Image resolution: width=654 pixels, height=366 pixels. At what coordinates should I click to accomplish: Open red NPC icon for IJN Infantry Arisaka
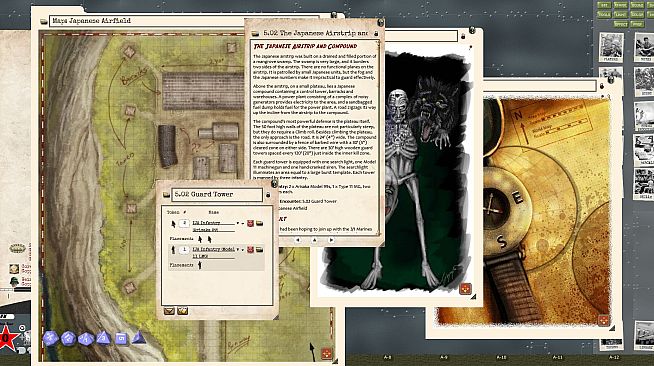tap(250, 223)
